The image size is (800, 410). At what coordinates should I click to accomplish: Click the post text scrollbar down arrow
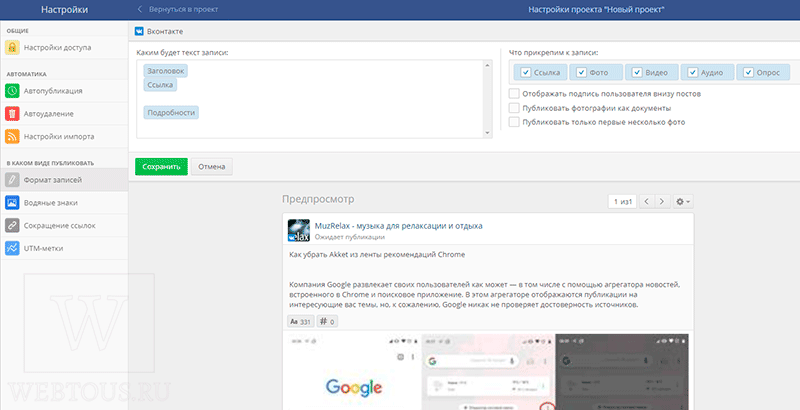pyautogui.click(x=488, y=133)
